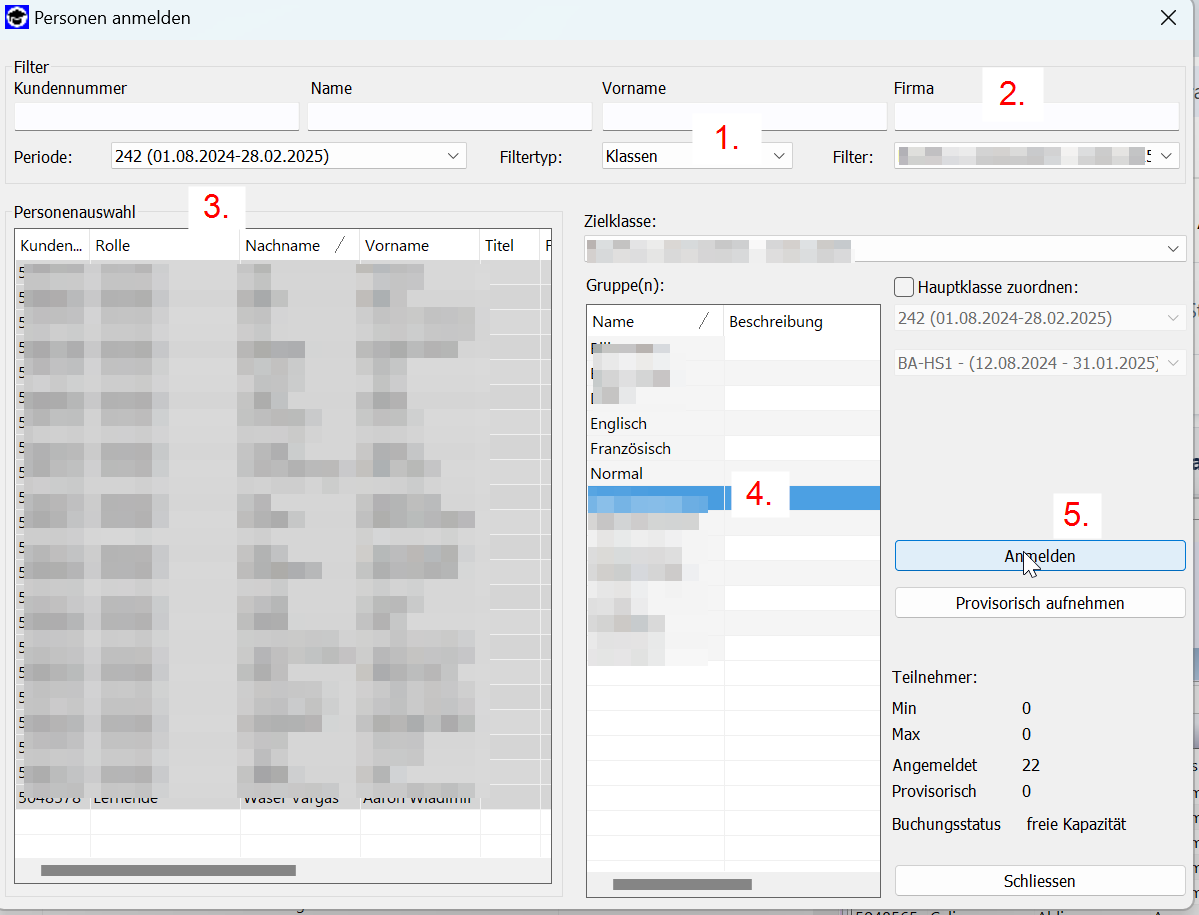Focus the Name filter input field
Viewport: 1199px width, 915px height.
[449, 116]
